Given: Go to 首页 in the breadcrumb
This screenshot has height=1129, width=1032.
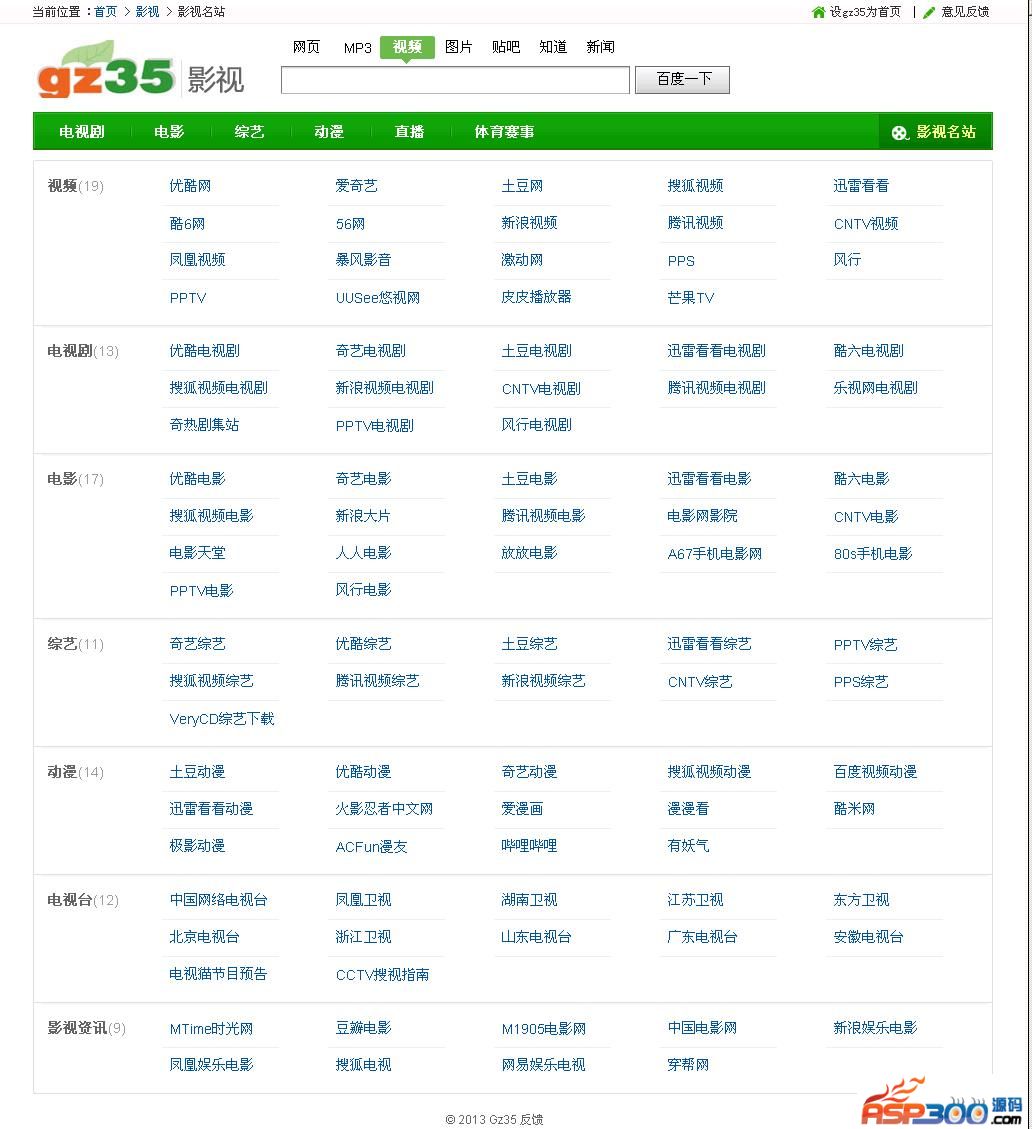Looking at the screenshot, I should (105, 12).
